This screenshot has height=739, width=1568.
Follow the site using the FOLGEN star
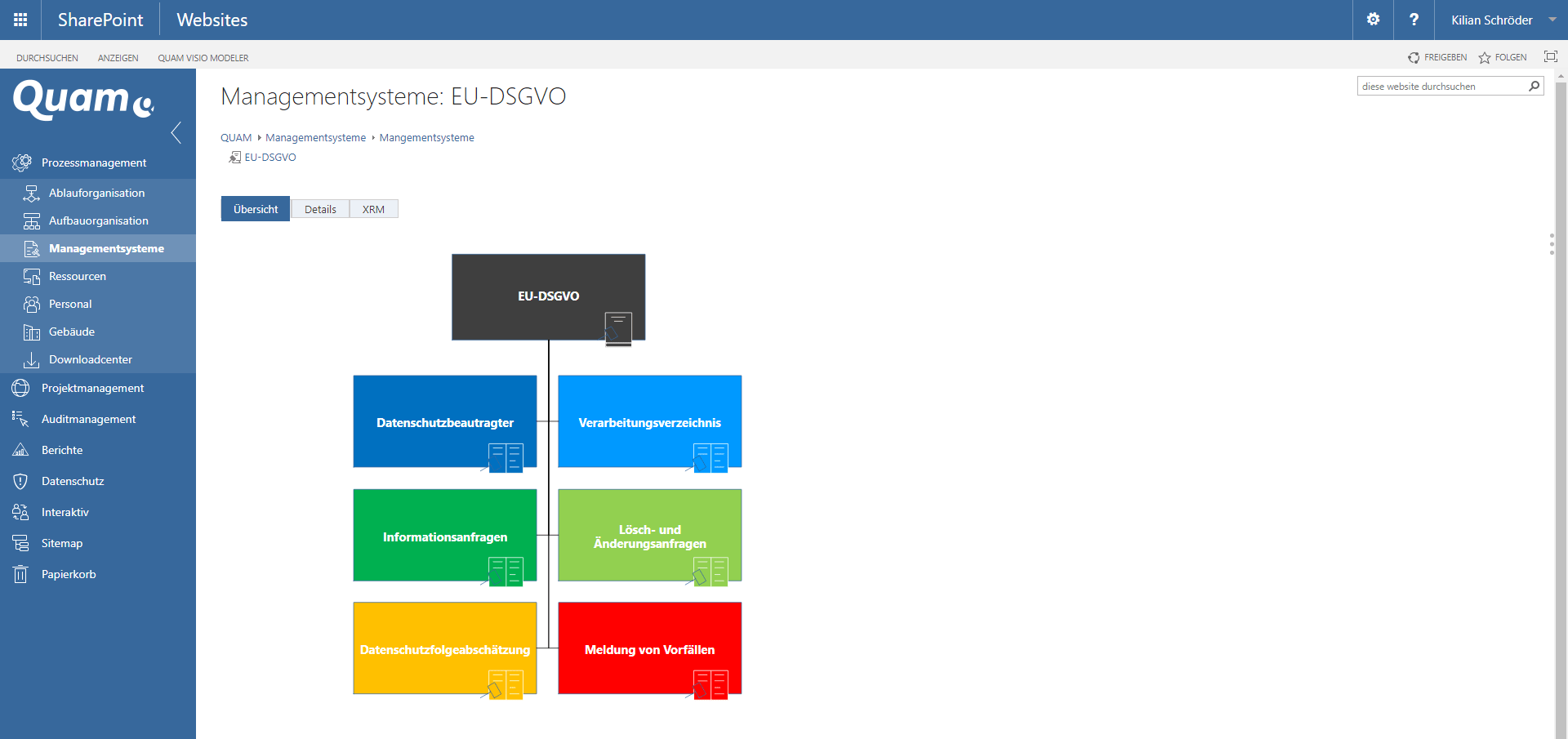[x=1503, y=57]
